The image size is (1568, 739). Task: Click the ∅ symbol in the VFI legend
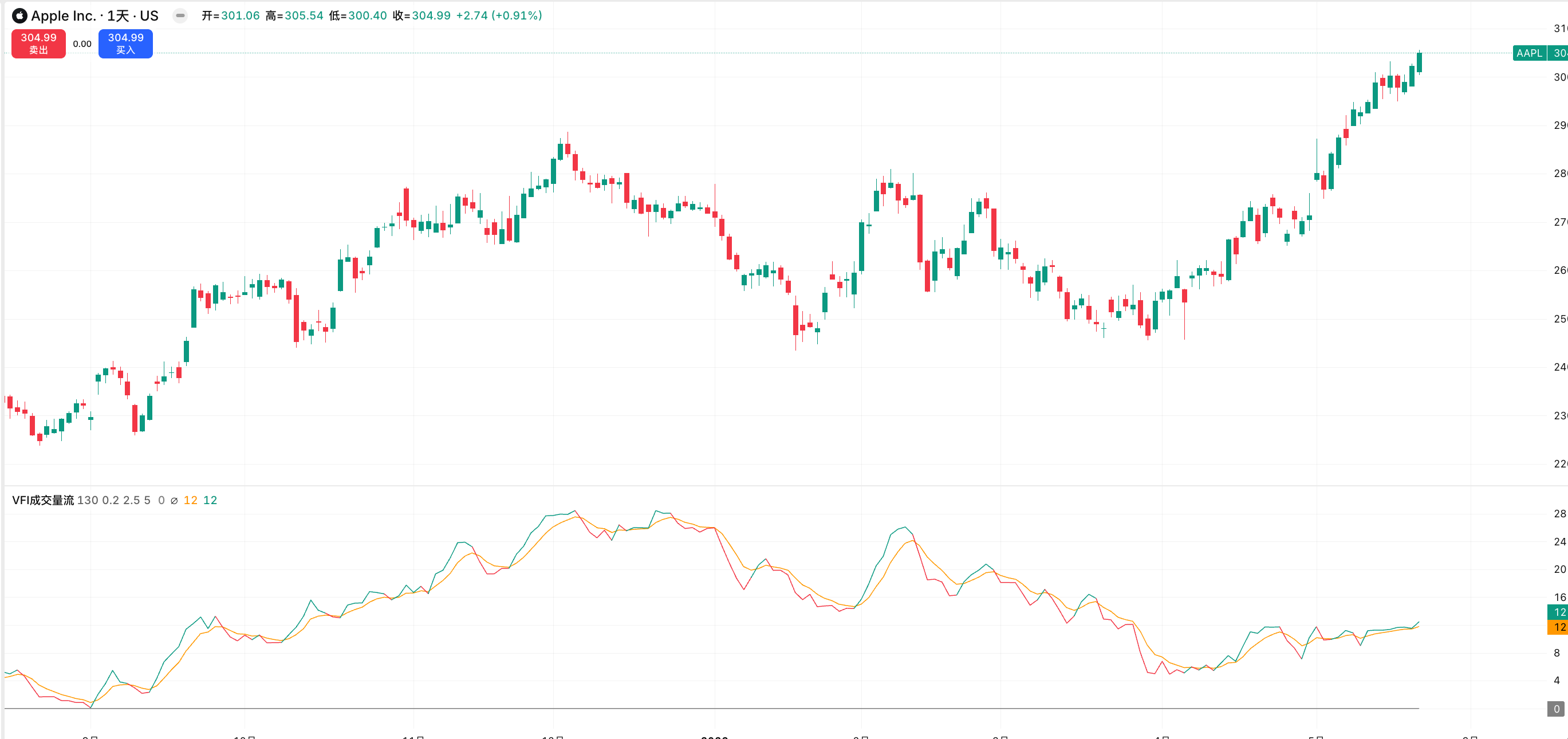click(174, 501)
